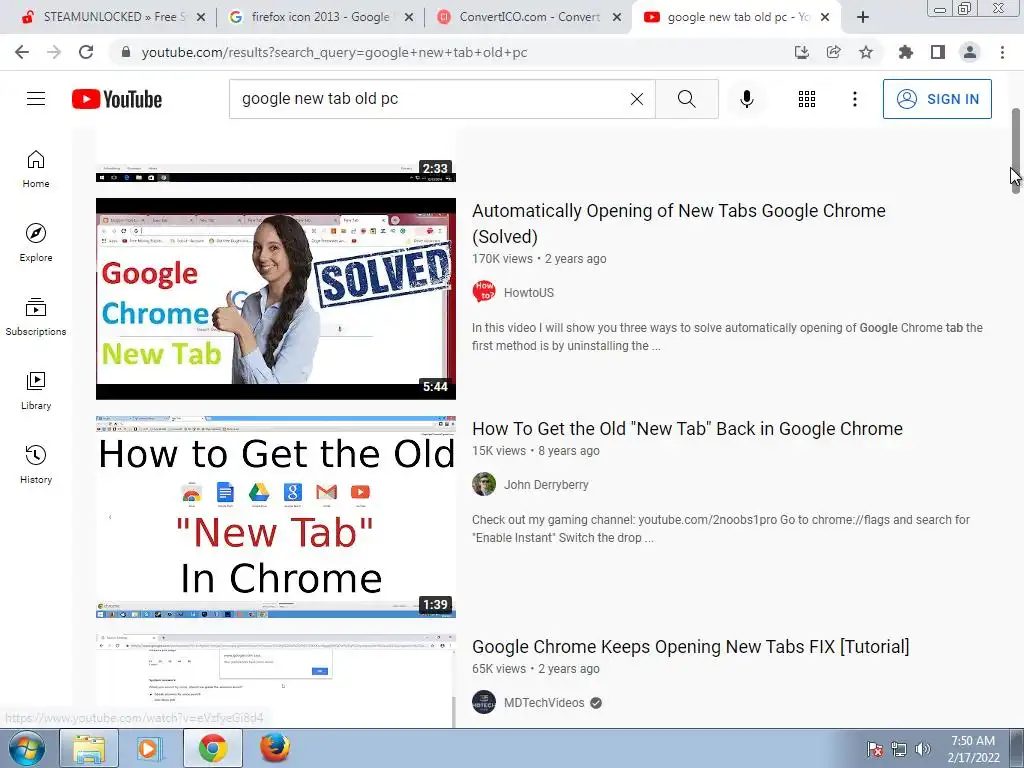This screenshot has width=1024, height=768.
Task: Open Explore in the sidebar
Action: tap(36, 243)
